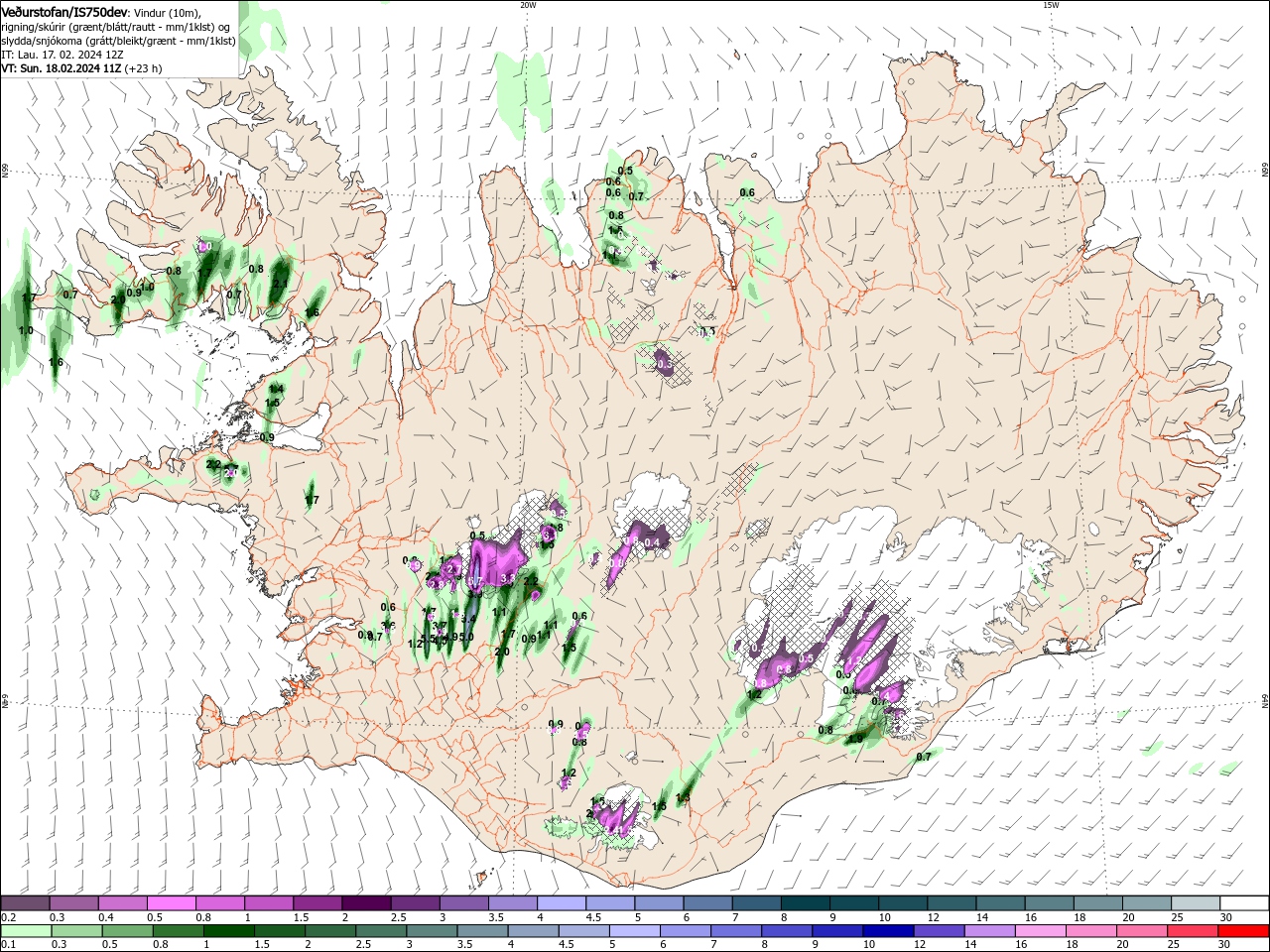Click the bright red 30 rain legend swatch
The width and height of the screenshot is (1270, 952).
(1242, 931)
